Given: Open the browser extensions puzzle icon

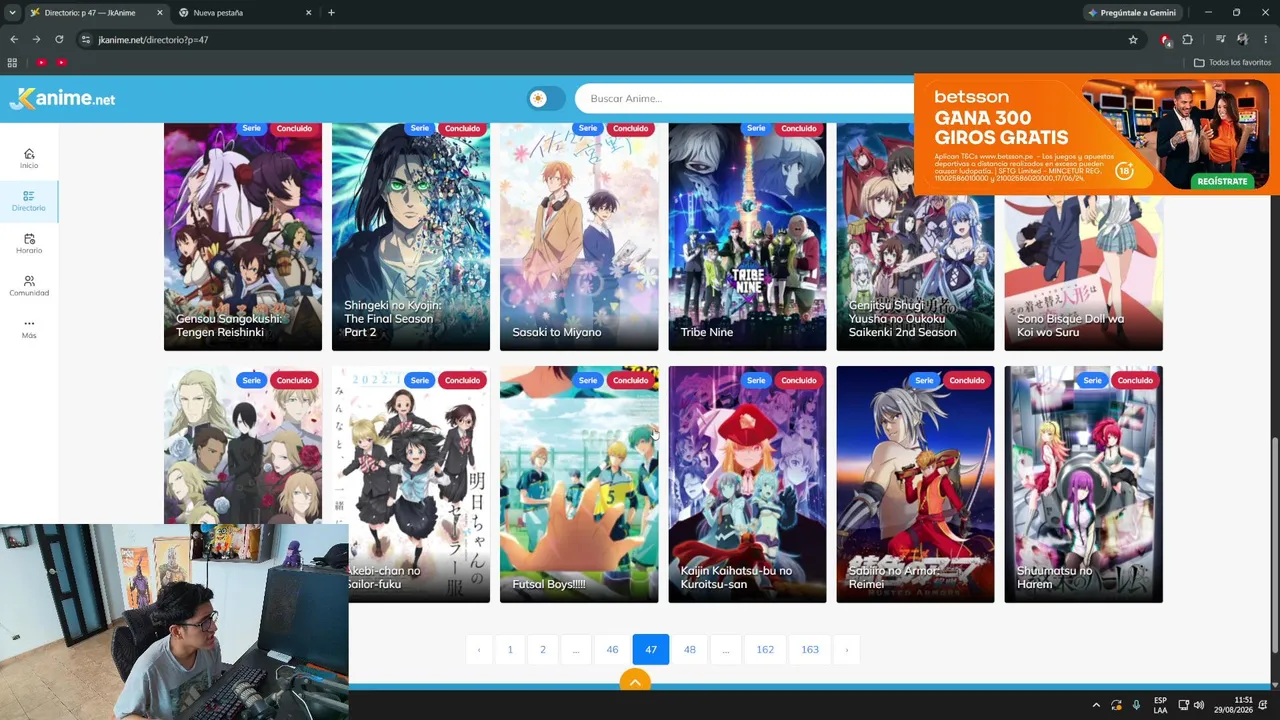Looking at the screenshot, I should (1188, 40).
